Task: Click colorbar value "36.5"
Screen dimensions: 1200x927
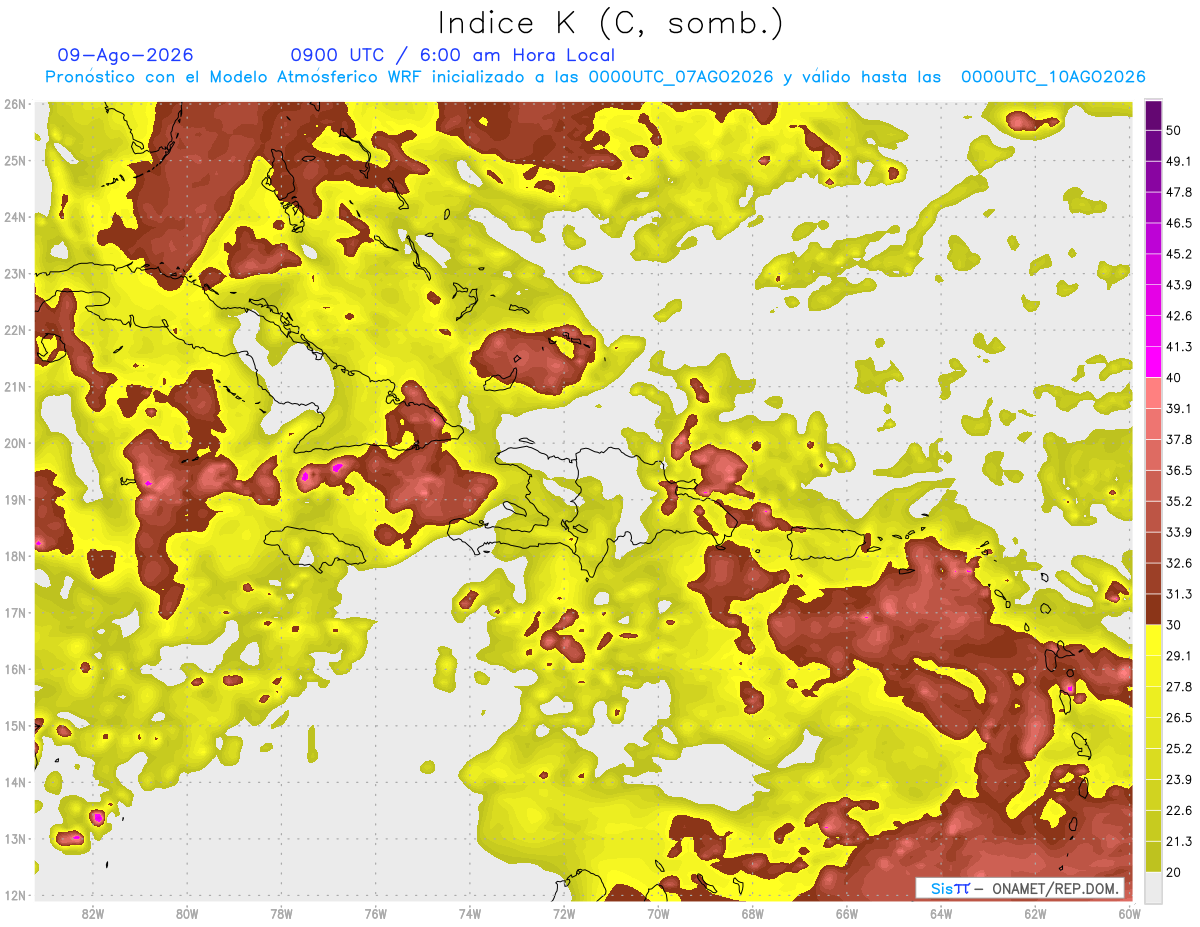Action: [x=1179, y=470]
